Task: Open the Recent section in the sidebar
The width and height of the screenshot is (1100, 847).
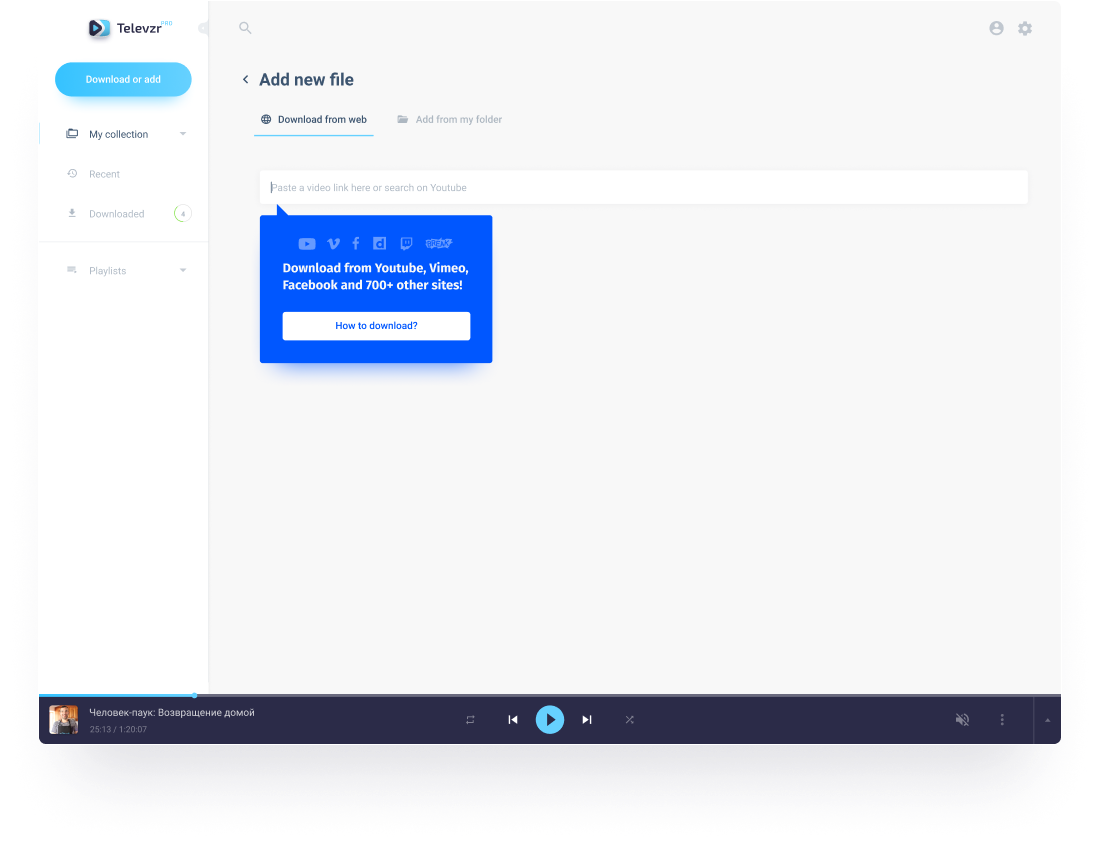Action: (x=104, y=173)
